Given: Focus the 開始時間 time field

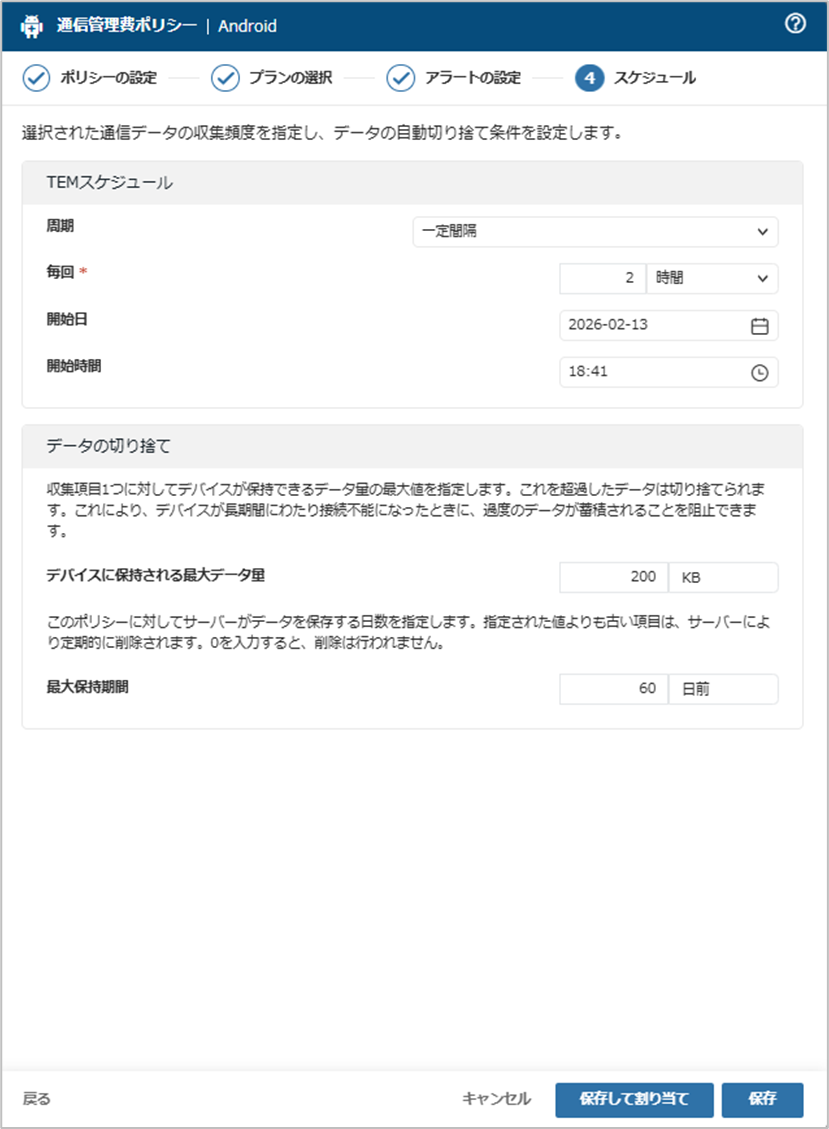Looking at the screenshot, I should click(668, 372).
